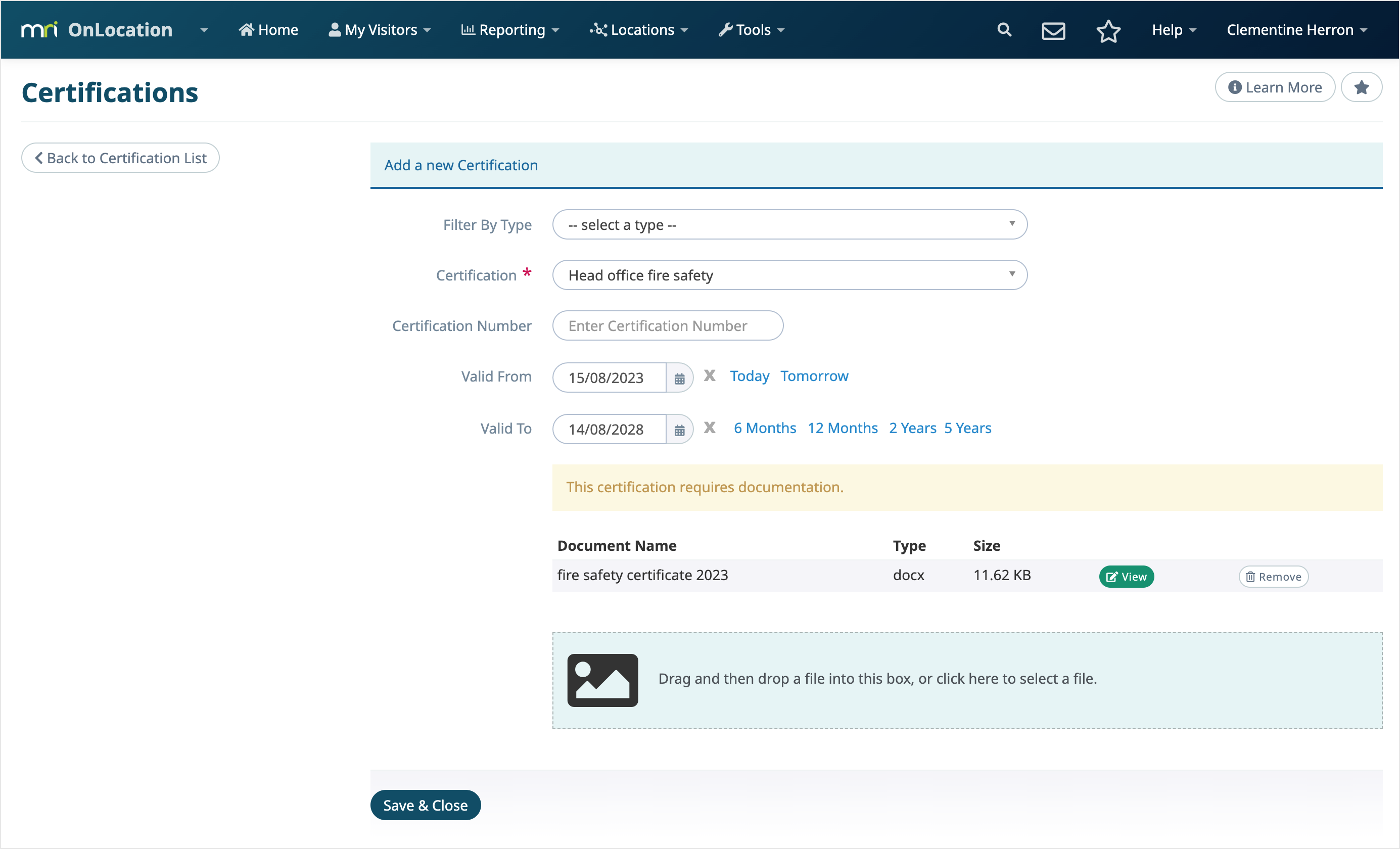The width and height of the screenshot is (1400, 849).
Task: Open the Tools menu
Action: click(x=751, y=29)
